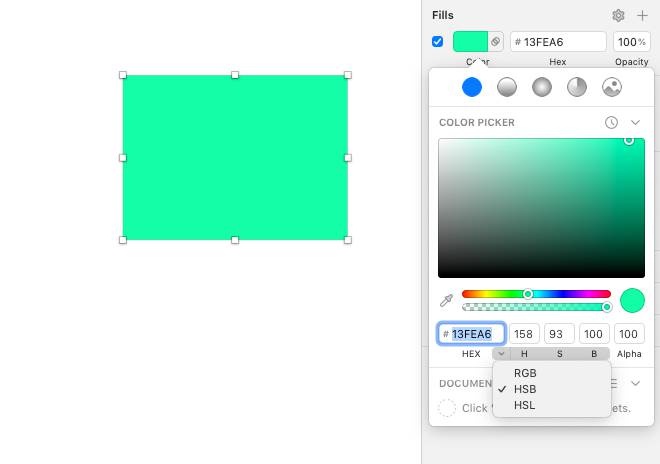Click the hue slider handle
The image size is (660, 464).
[528, 294]
